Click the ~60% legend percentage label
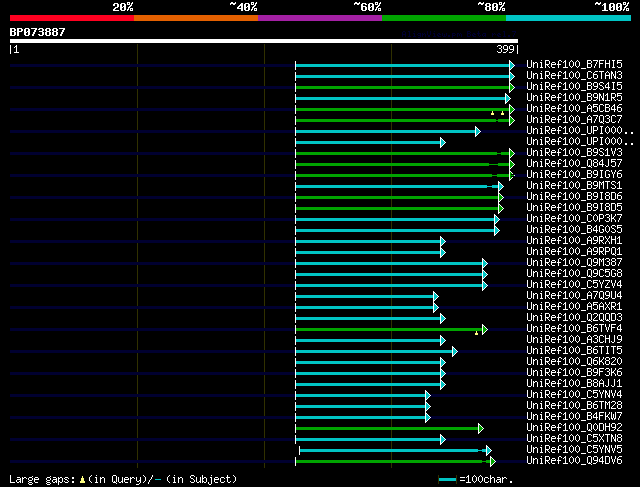Screen dimensions: 640x487 [367, 7]
